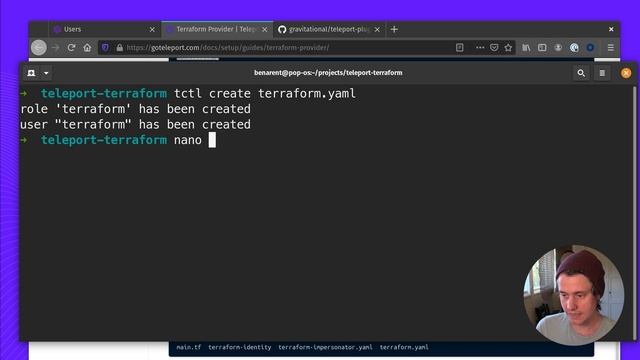Open the Firefox account icon
Viewport: 640px width, 360px height.
tap(558, 48)
